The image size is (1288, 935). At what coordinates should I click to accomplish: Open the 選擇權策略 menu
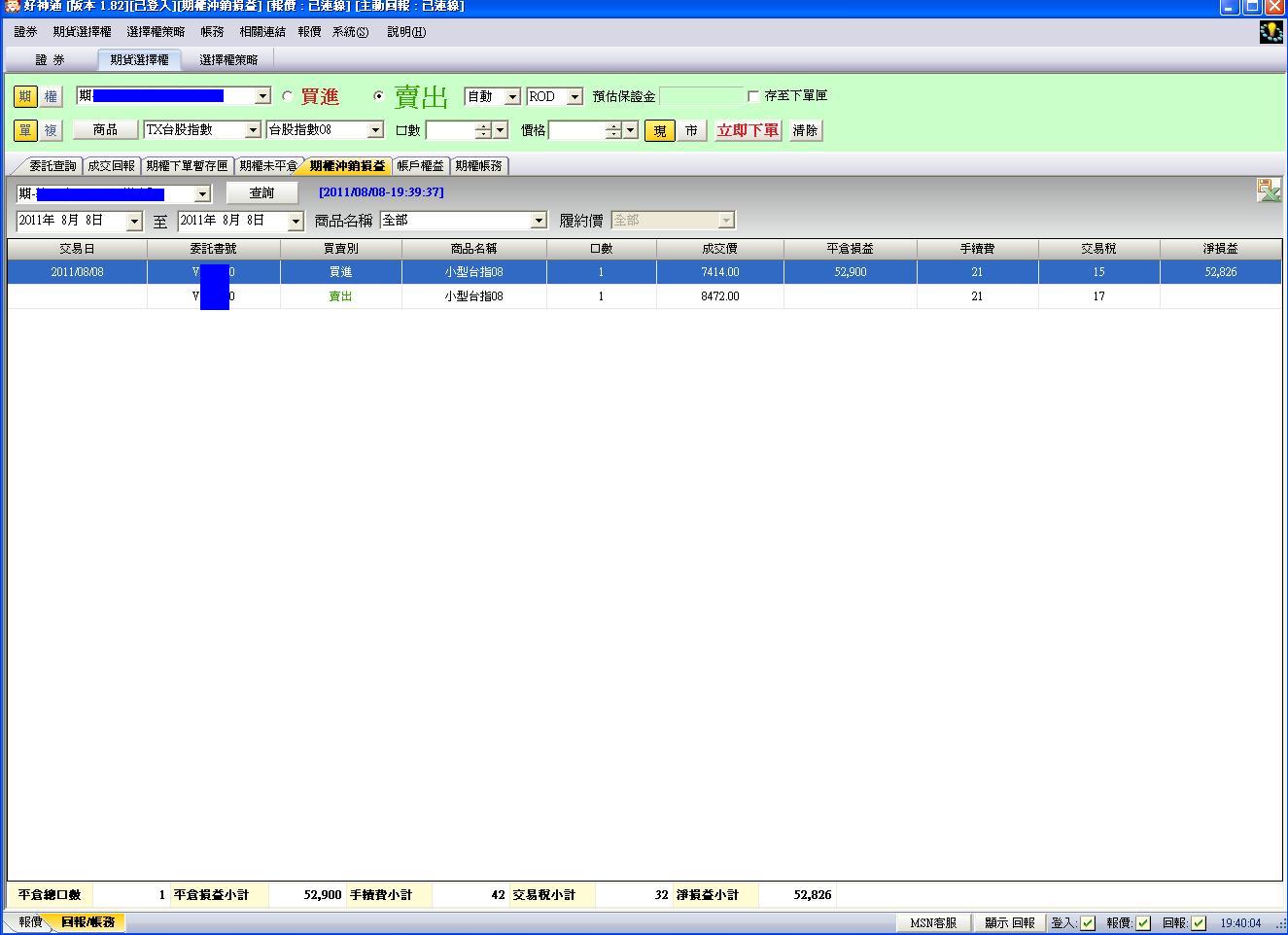click(156, 32)
